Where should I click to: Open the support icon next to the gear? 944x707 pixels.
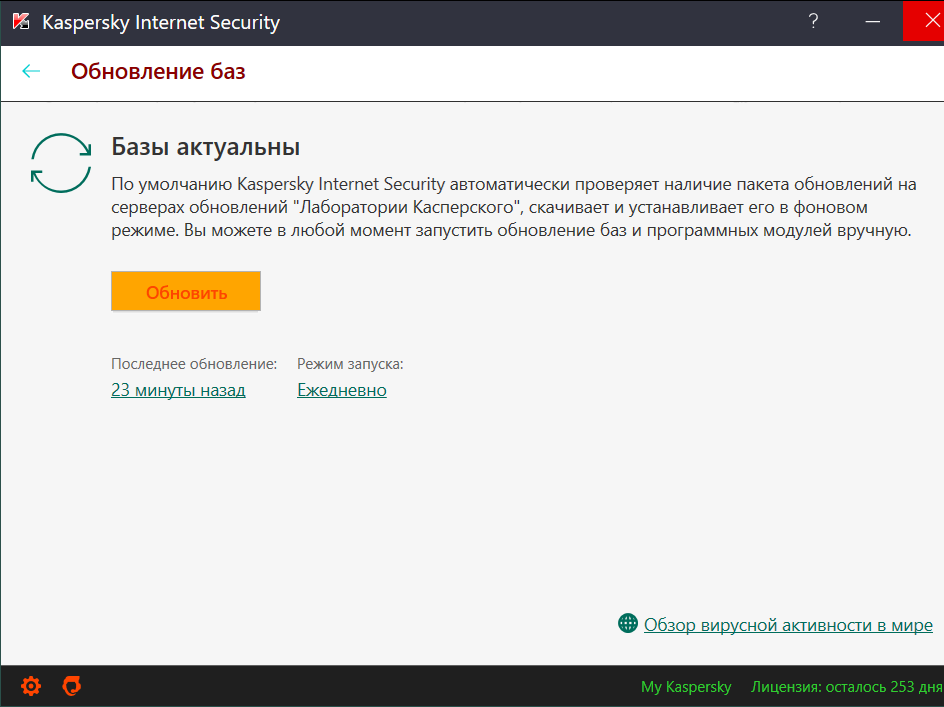tap(72, 686)
